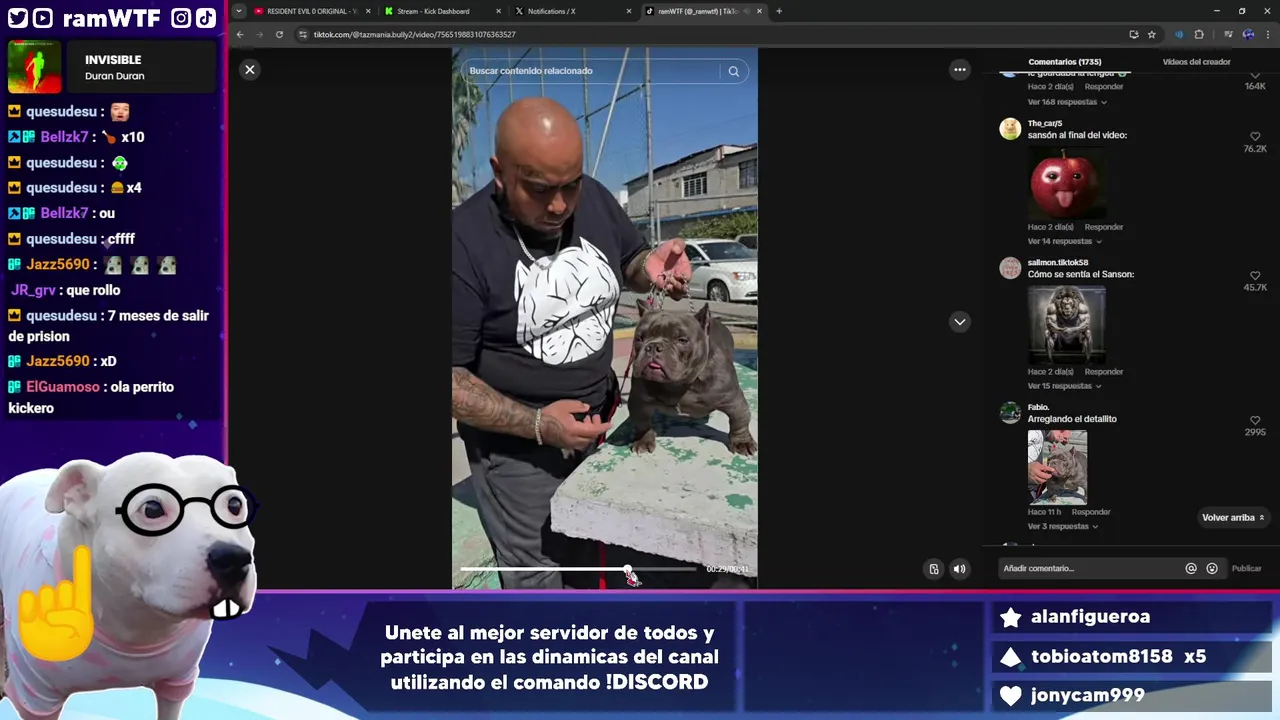Click the INVISIBLE album cover art
Viewport: 1280px width, 720px height.
(34, 67)
